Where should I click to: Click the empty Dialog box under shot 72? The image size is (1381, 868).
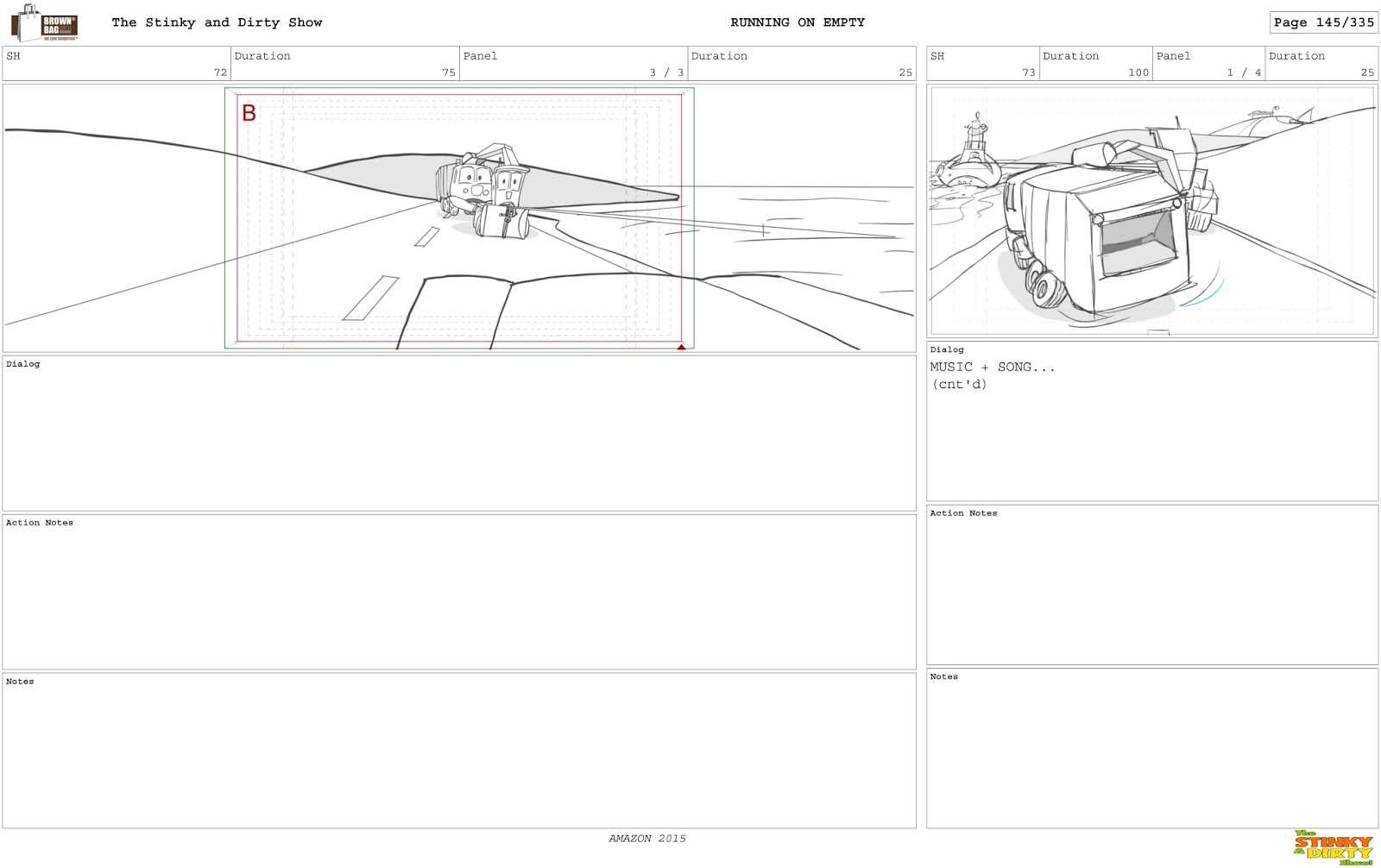point(459,433)
